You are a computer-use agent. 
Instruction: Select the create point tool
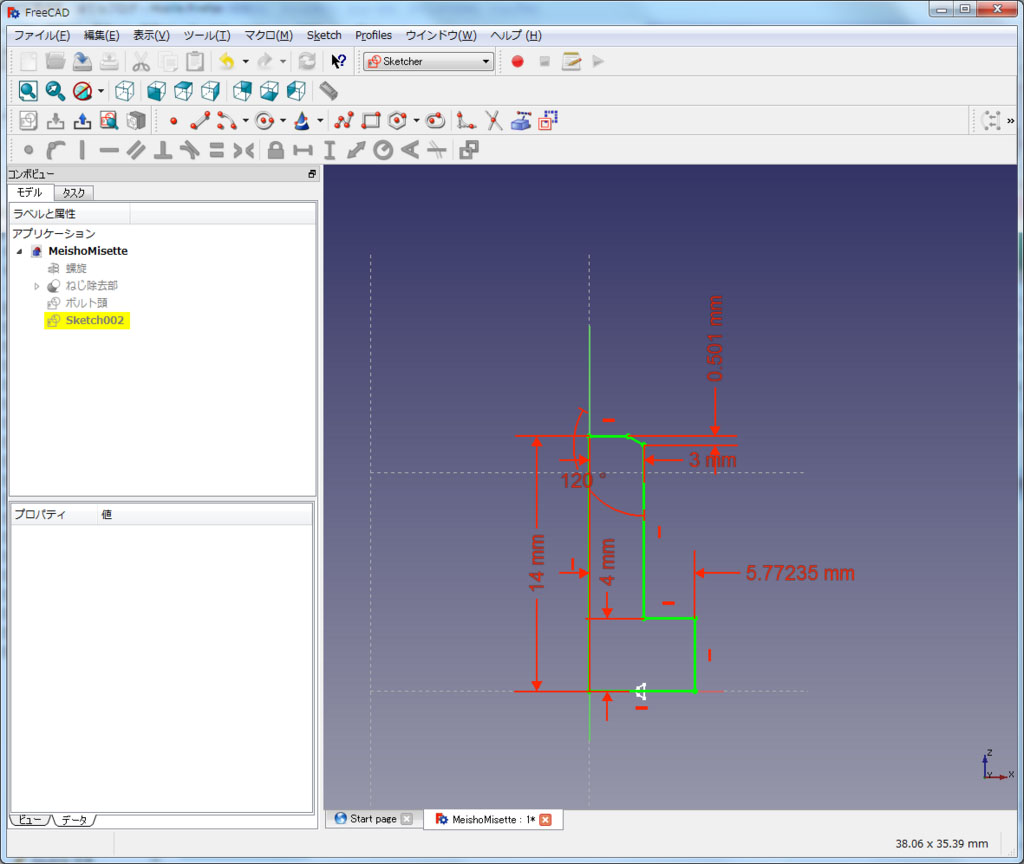(x=174, y=121)
